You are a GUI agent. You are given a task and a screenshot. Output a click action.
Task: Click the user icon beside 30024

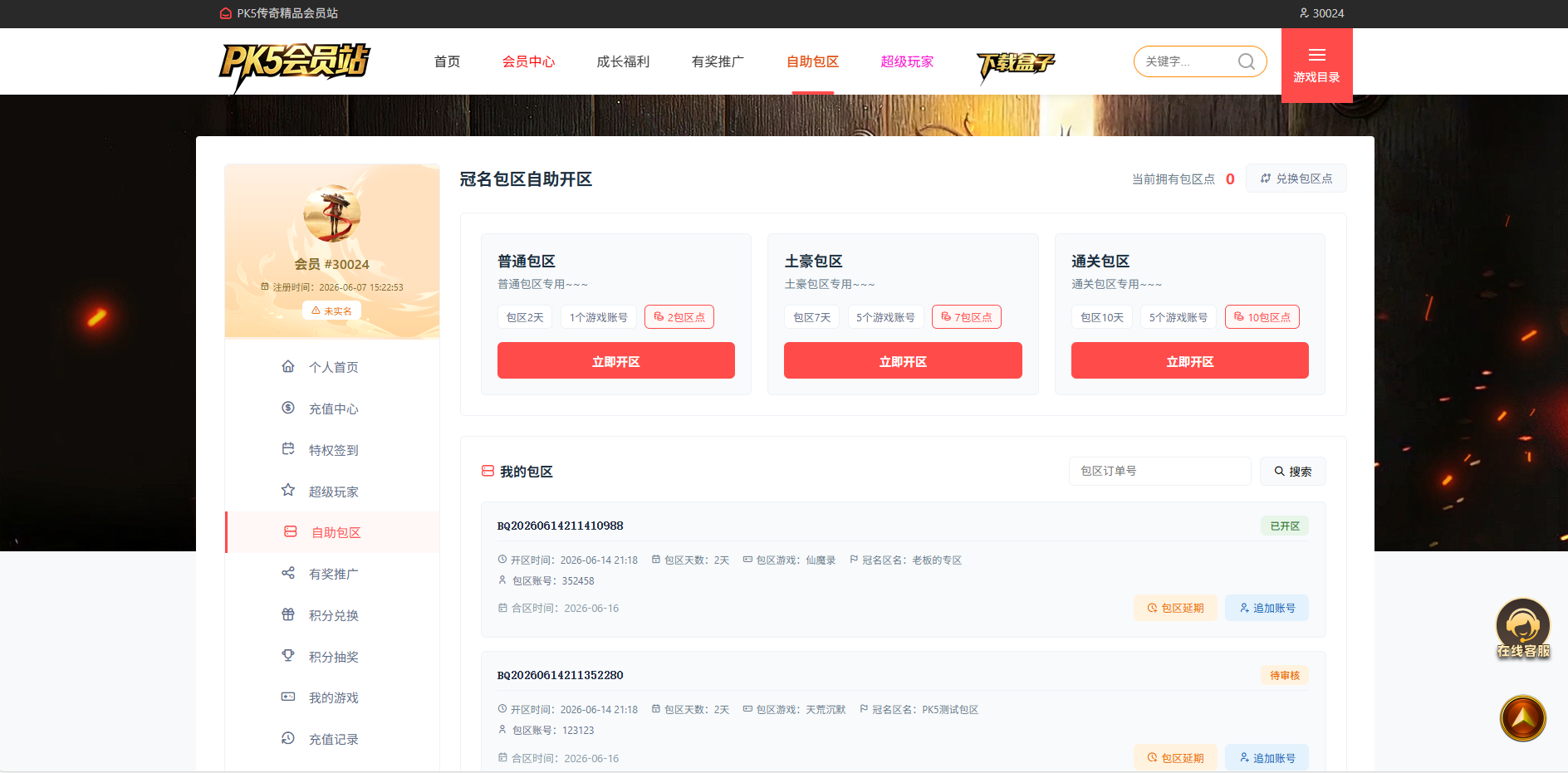point(1304,13)
